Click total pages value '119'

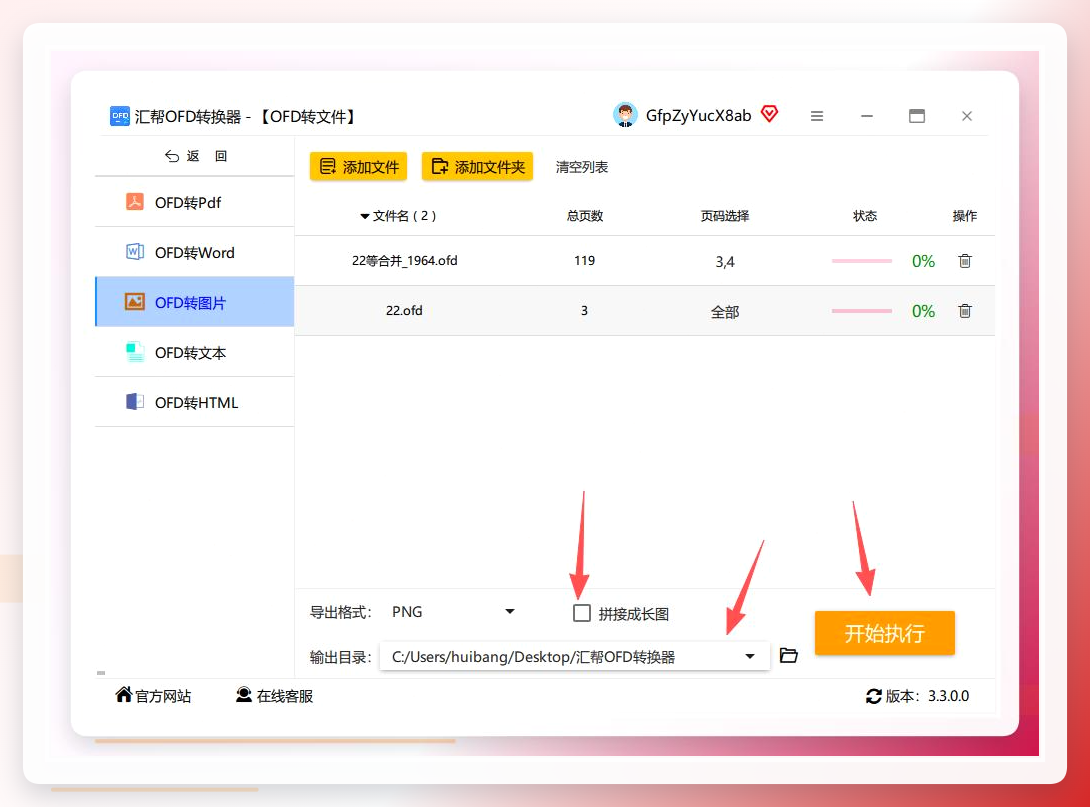[585, 261]
